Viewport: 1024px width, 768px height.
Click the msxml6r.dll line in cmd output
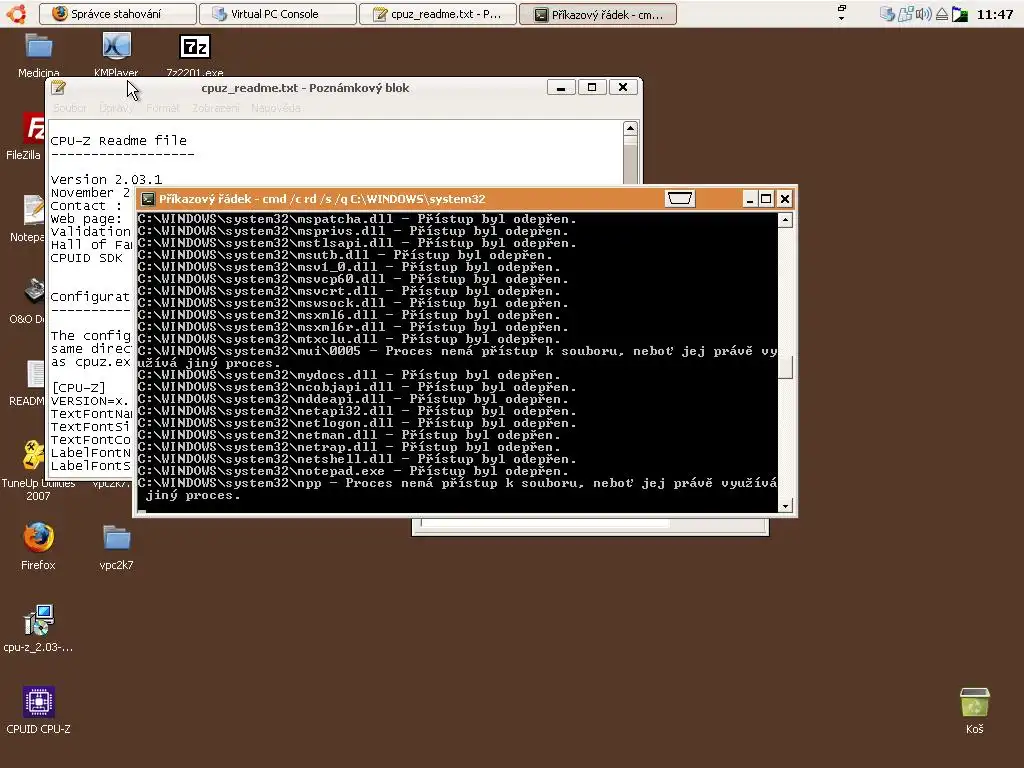coord(353,327)
